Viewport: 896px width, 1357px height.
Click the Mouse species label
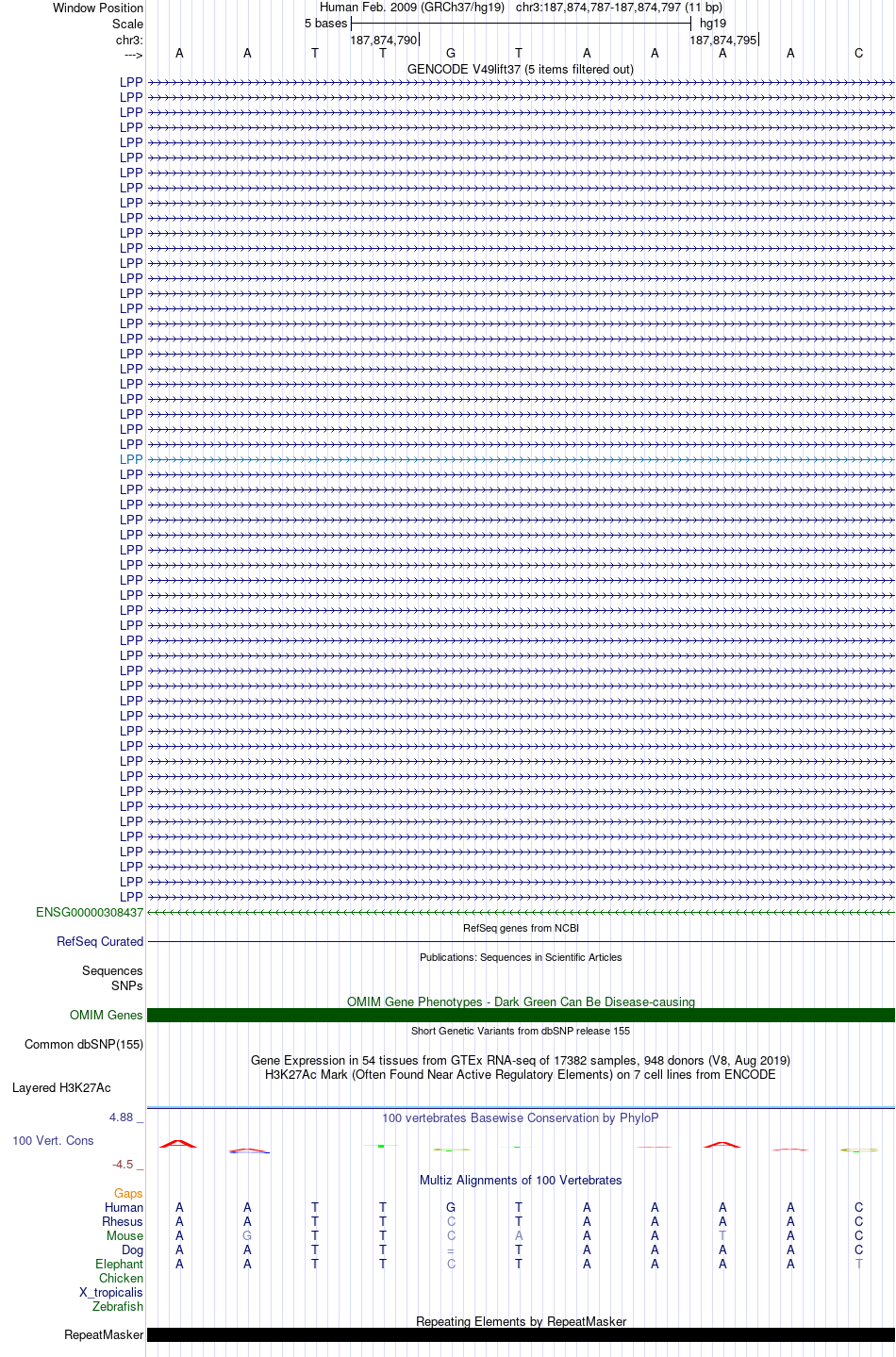click(x=125, y=1235)
